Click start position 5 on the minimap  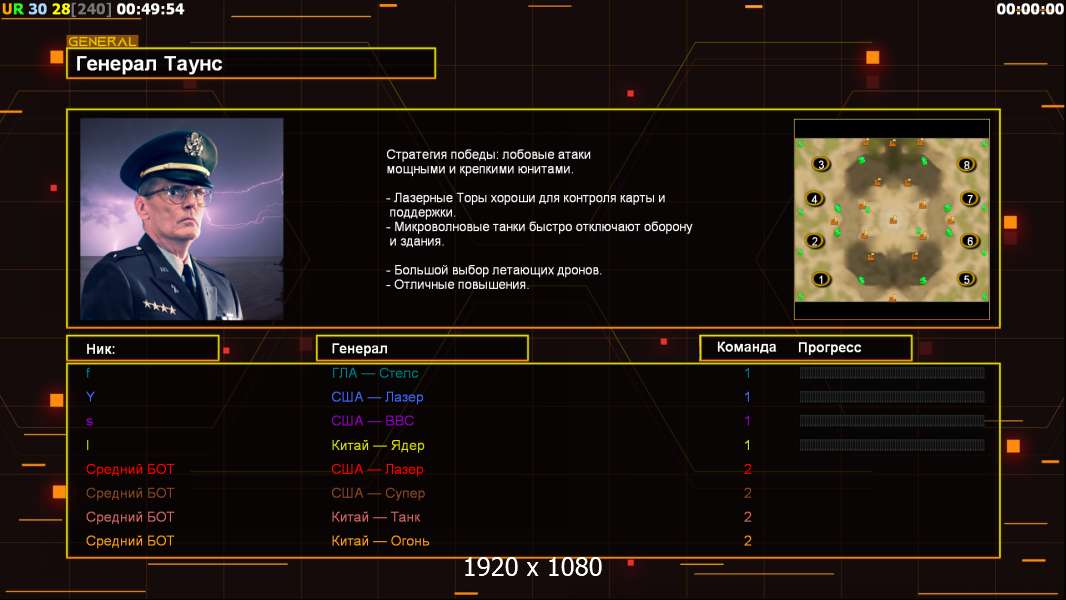[966, 279]
